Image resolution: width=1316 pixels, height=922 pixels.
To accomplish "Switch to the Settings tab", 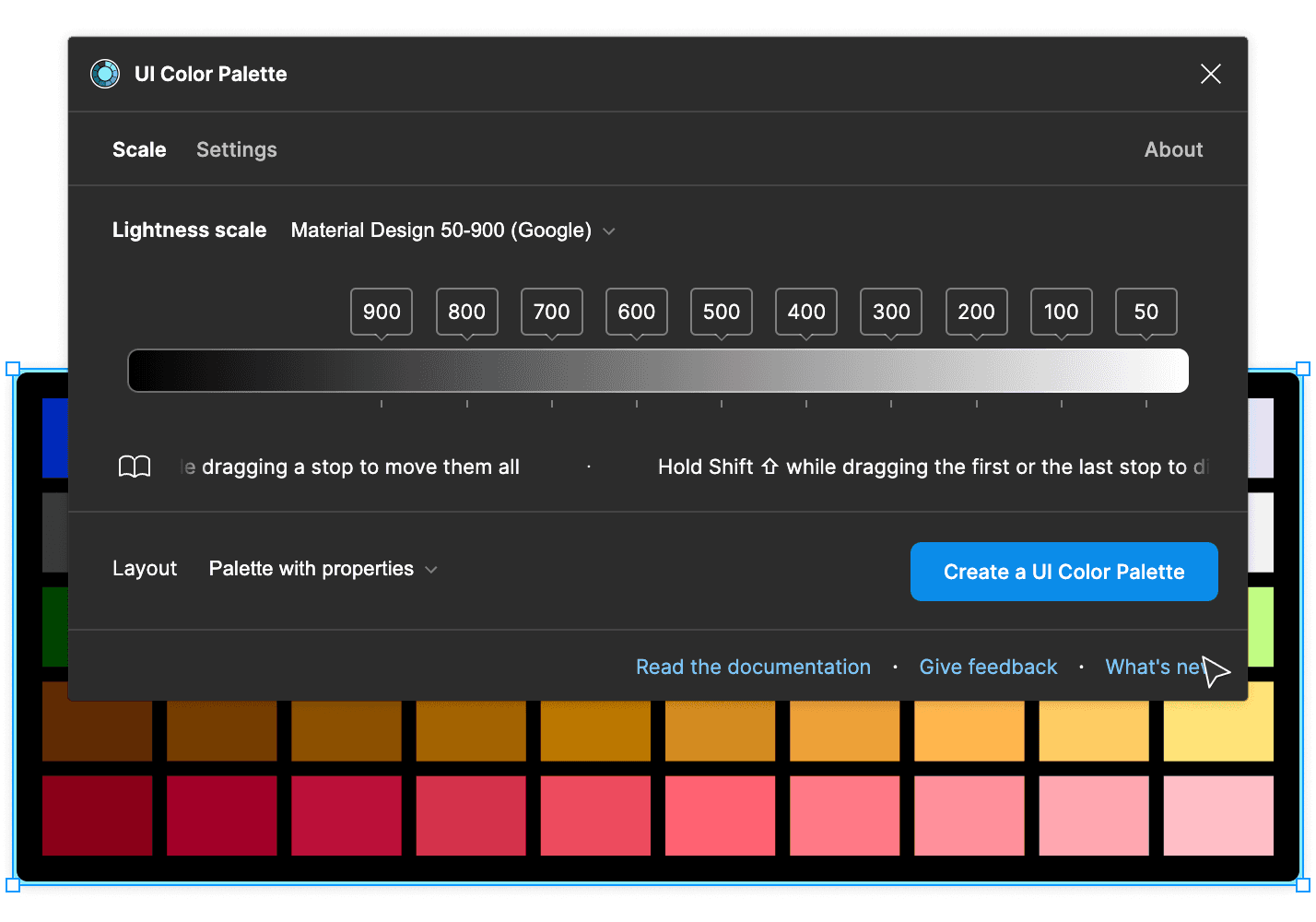I will tap(236, 149).
